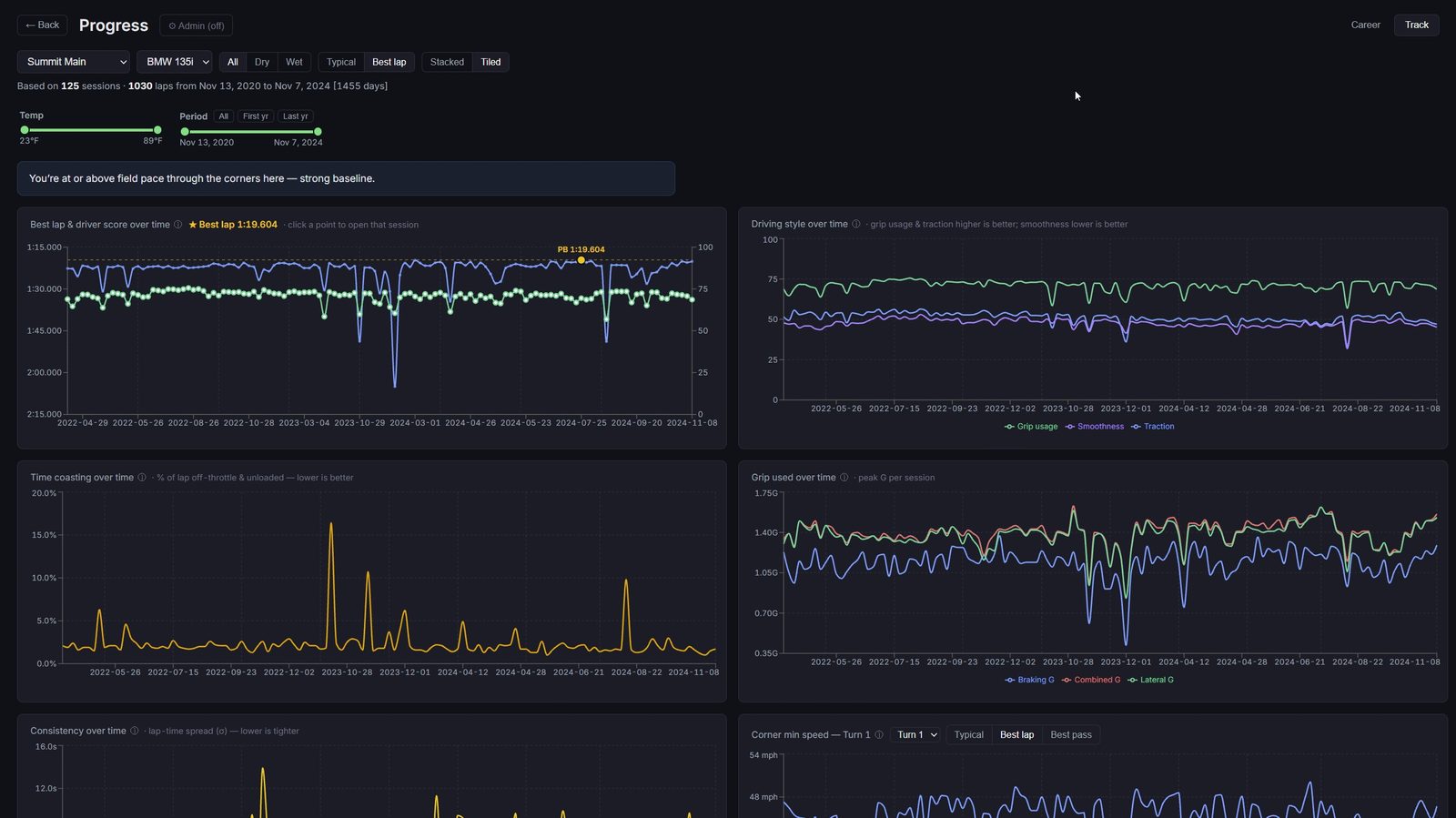The image size is (1456, 818).
Task: Toggle the Braking G legend series
Action: point(1029,680)
